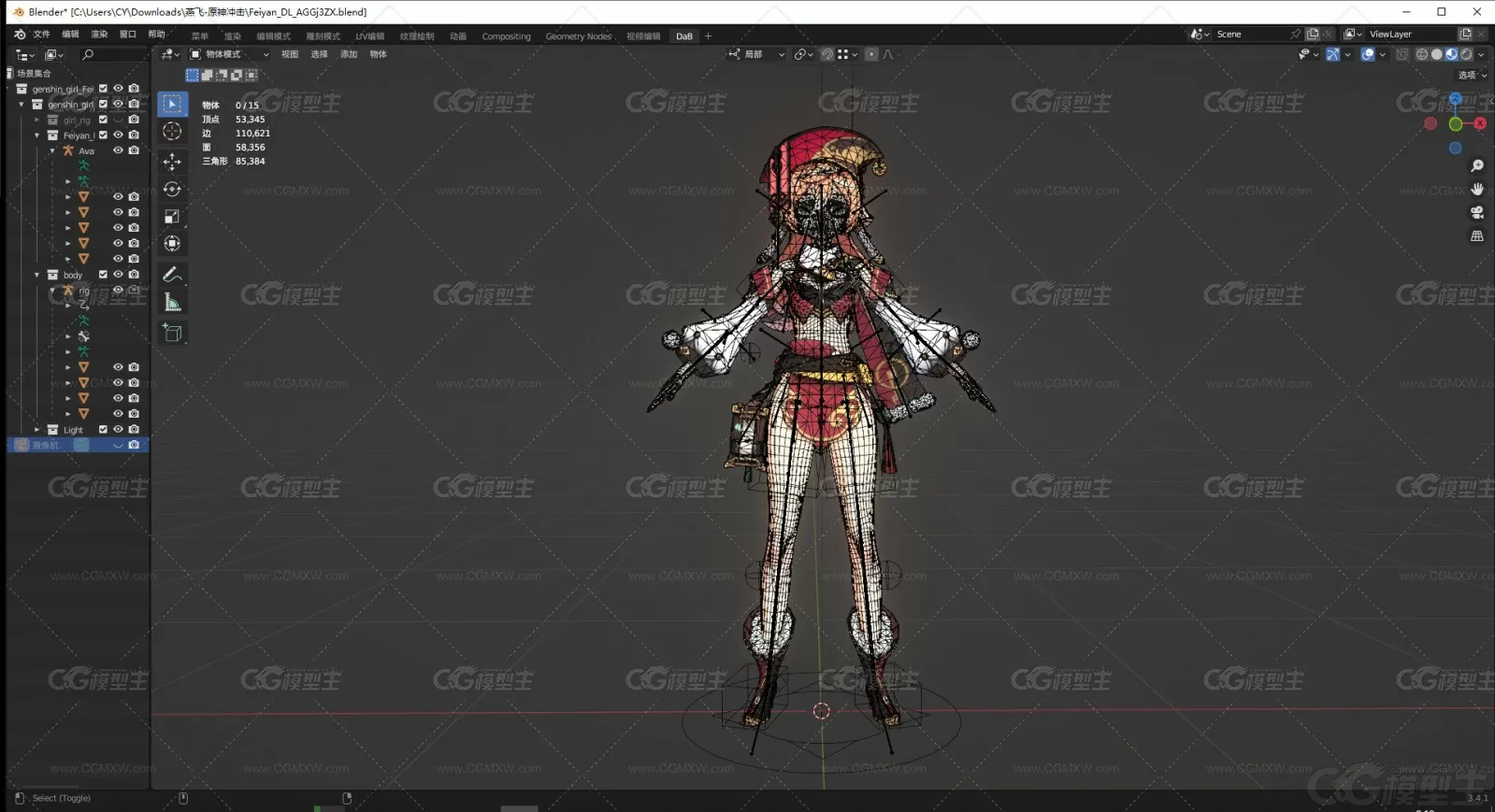Toggle X-ray view button
Image resolution: width=1495 pixels, height=812 pixels.
(1402, 54)
